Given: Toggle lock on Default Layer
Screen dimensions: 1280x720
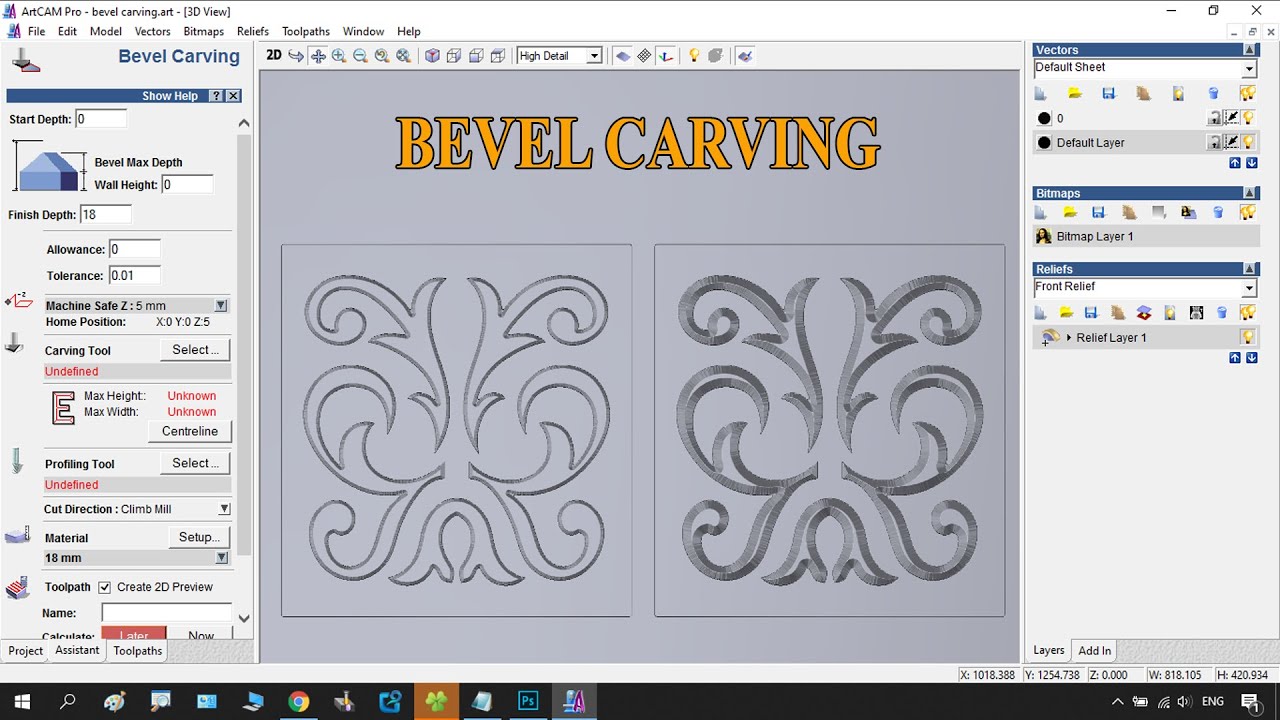Looking at the screenshot, I should [x=1214, y=142].
